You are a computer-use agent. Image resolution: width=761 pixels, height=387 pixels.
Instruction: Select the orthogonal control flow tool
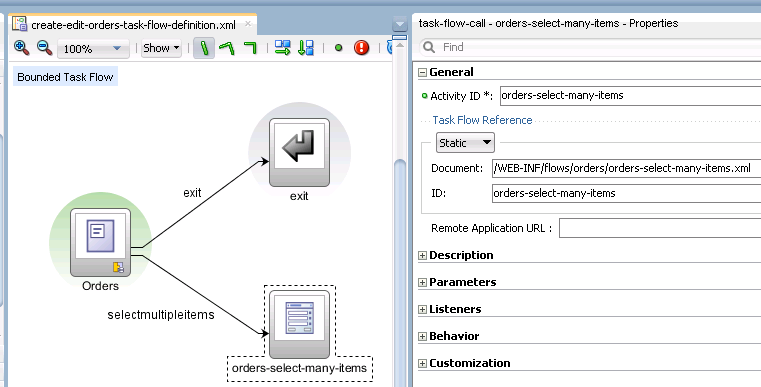click(250, 48)
